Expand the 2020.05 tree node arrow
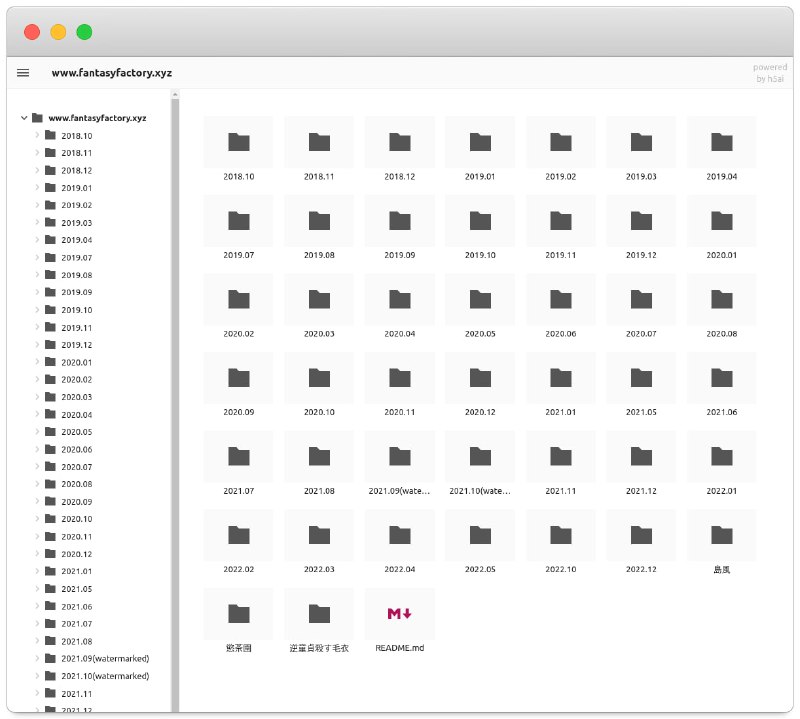The width and height of the screenshot is (800, 719). (37, 432)
